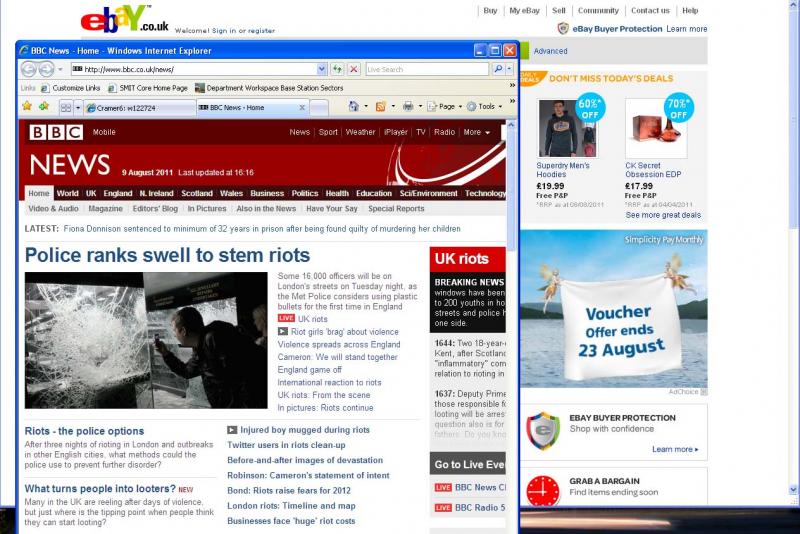Click Sport in BBC top navigation
This screenshot has height=534, width=800.
[x=328, y=132]
